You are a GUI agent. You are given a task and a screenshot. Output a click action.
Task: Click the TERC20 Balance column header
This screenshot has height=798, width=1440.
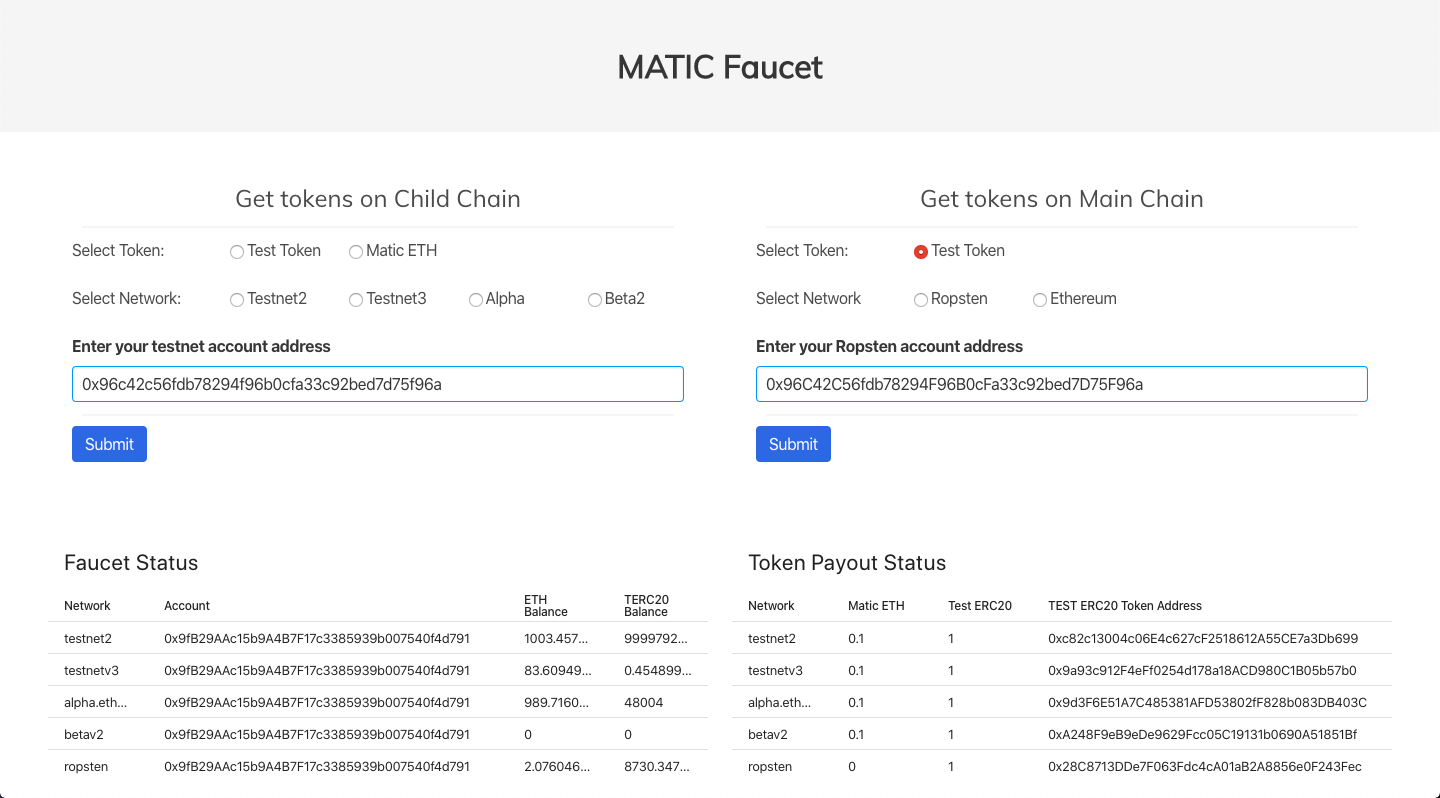(646, 606)
